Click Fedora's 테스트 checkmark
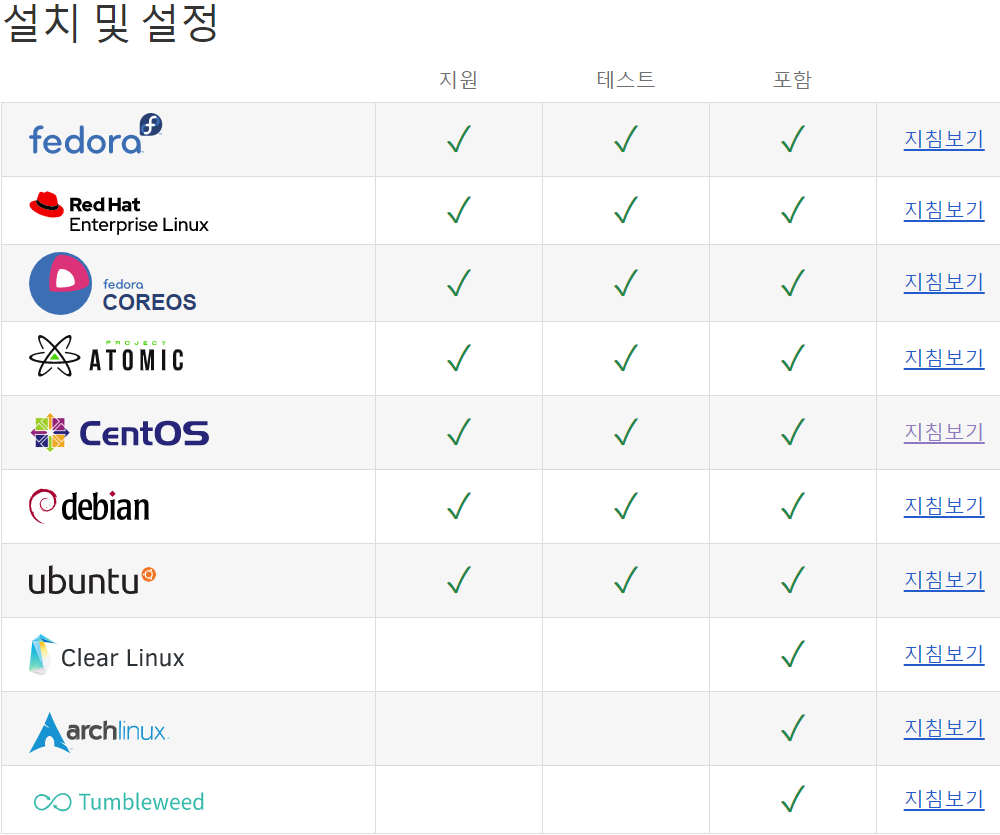This screenshot has height=835, width=1000. 626,138
